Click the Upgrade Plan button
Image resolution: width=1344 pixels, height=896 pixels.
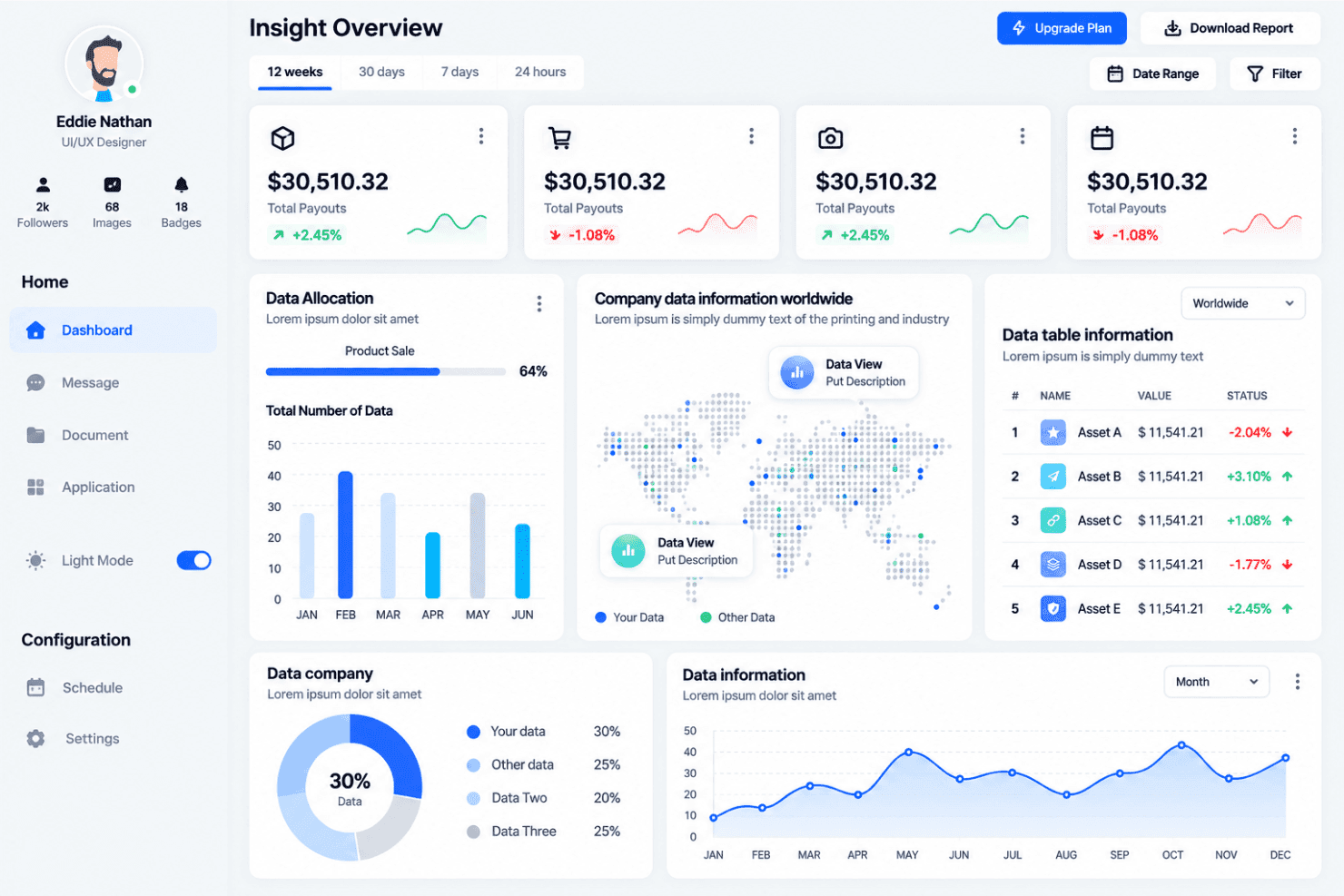click(x=1062, y=28)
